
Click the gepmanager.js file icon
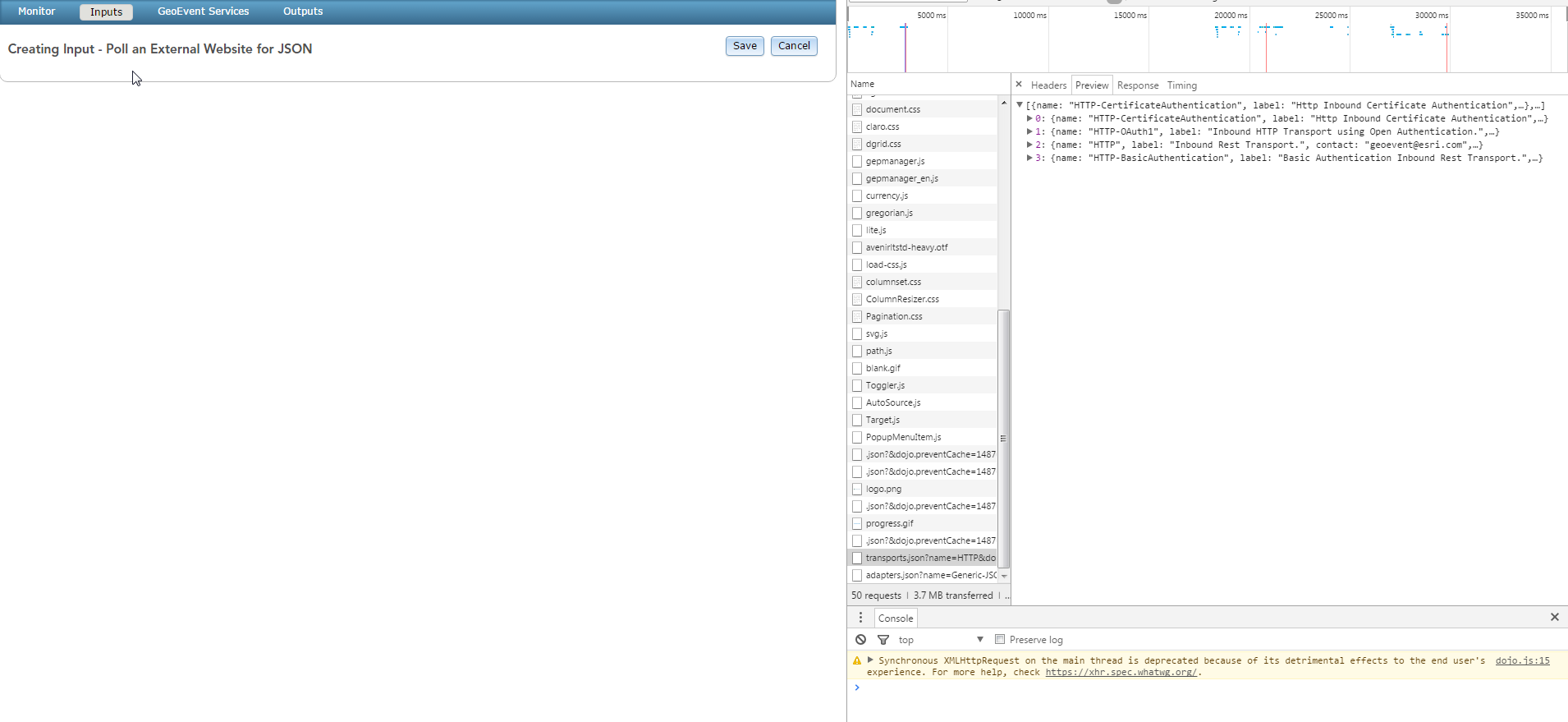857,161
